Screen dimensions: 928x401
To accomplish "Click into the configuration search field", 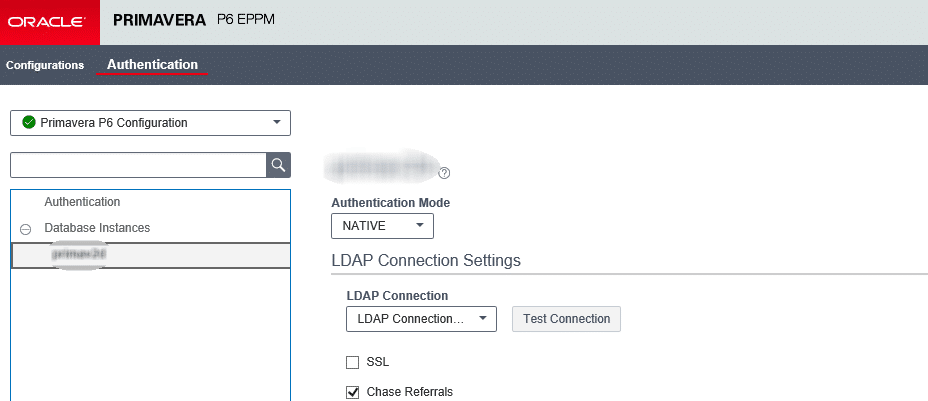I will coord(138,165).
